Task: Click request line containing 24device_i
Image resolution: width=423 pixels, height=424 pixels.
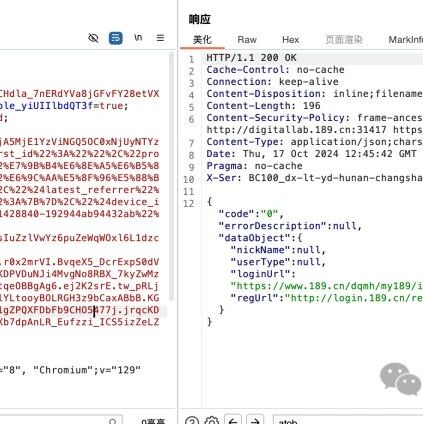Action: [x=79, y=202]
